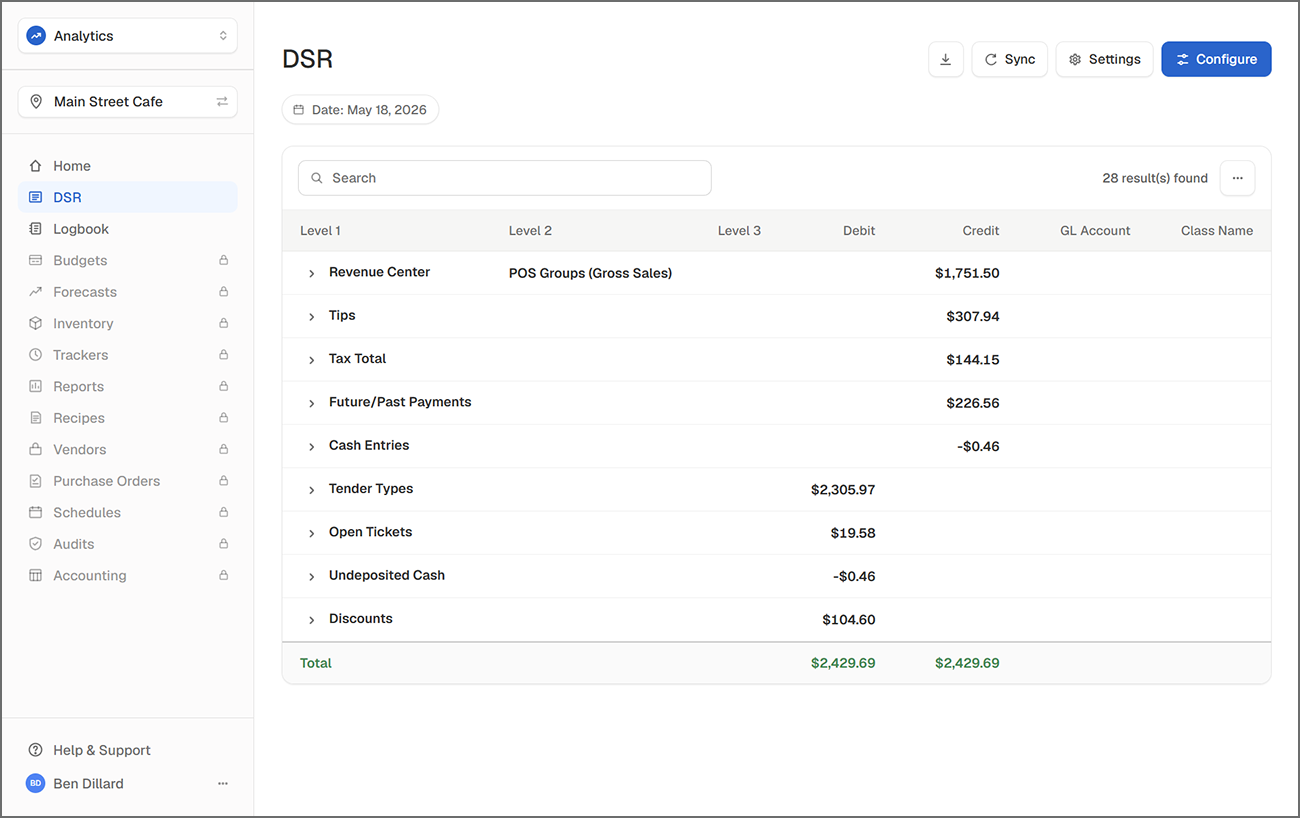The image size is (1300, 818).
Task: Expand the Open Tickets row
Action: coord(311,533)
